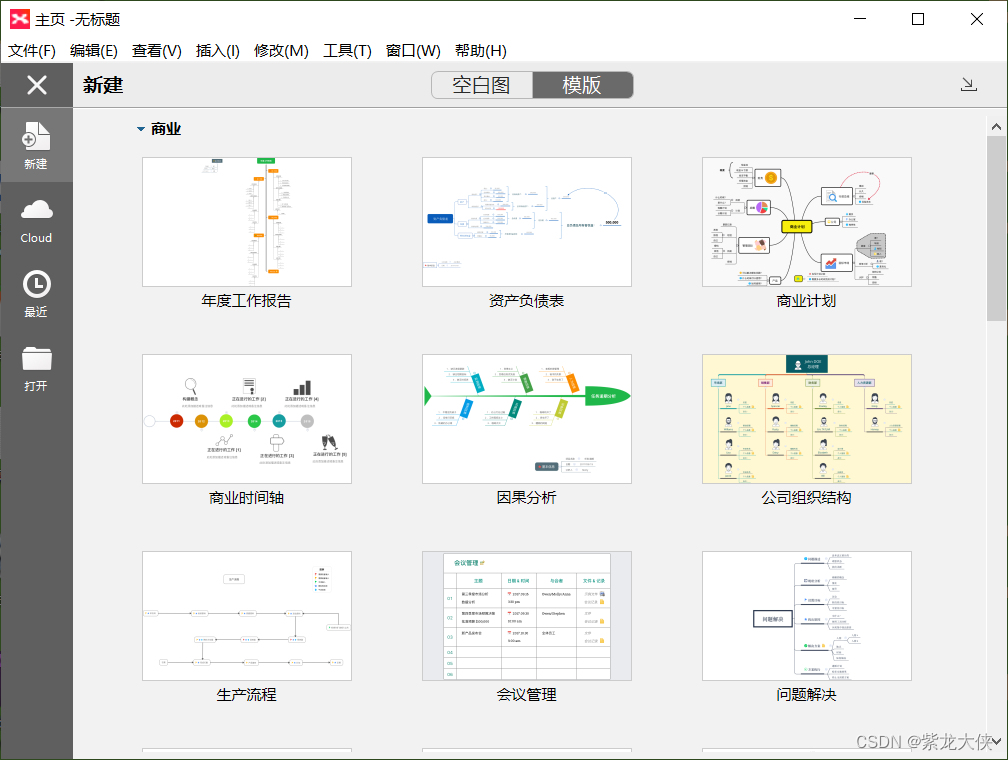Select the 商业计划 template thumbnail
The height and width of the screenshot is (760, 1008).
pyautogui.click(x=807, y=222)
